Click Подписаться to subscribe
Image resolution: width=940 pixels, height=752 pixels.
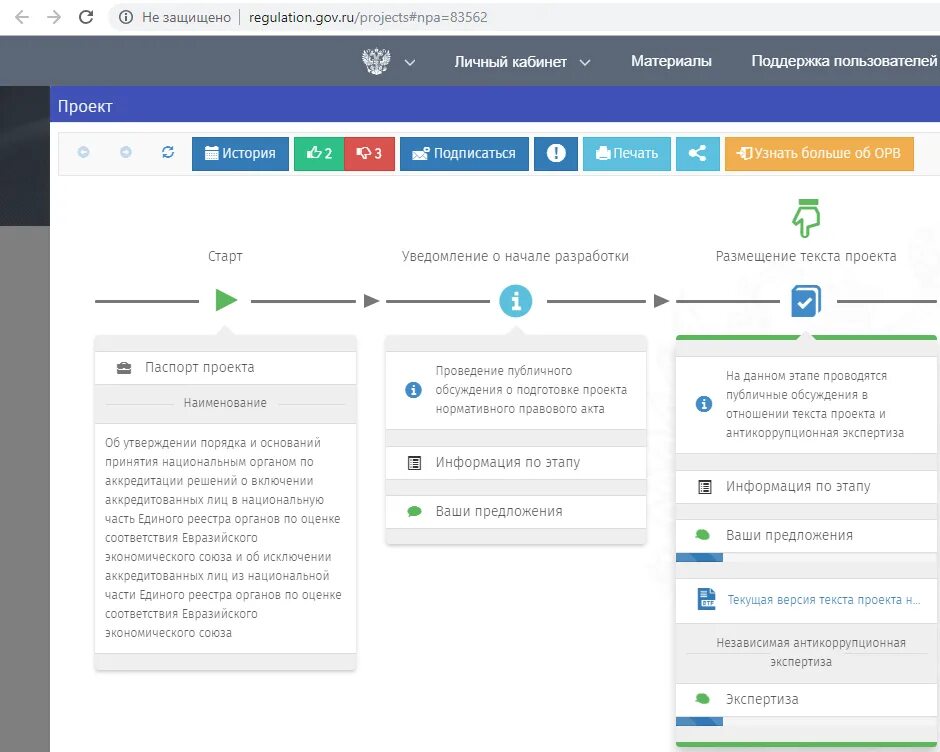[464, 154]
